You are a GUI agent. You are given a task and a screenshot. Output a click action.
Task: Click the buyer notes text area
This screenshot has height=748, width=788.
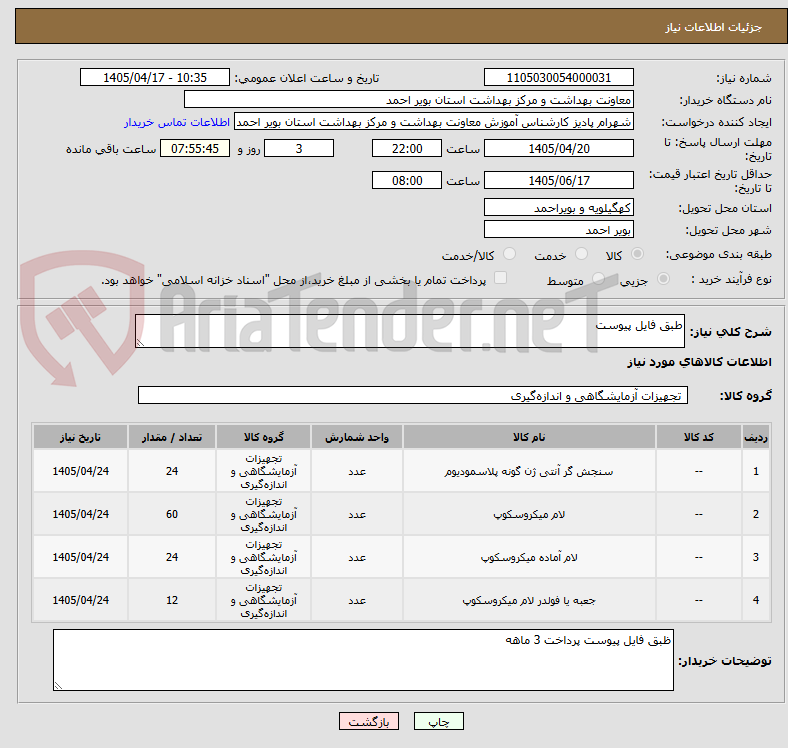363,660
